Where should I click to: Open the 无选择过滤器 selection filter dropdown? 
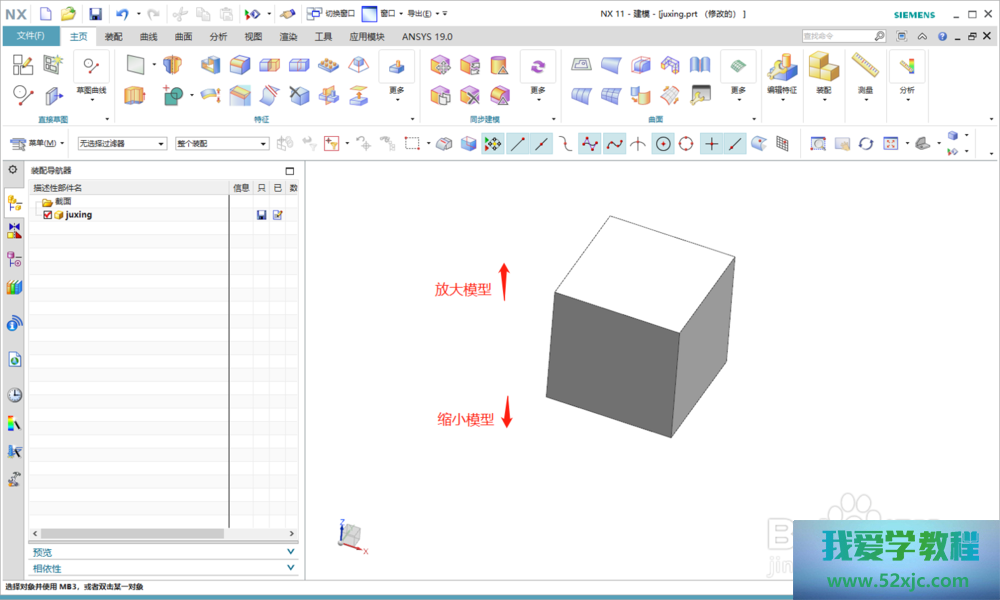pyautogui.click(x=122, y=144)
